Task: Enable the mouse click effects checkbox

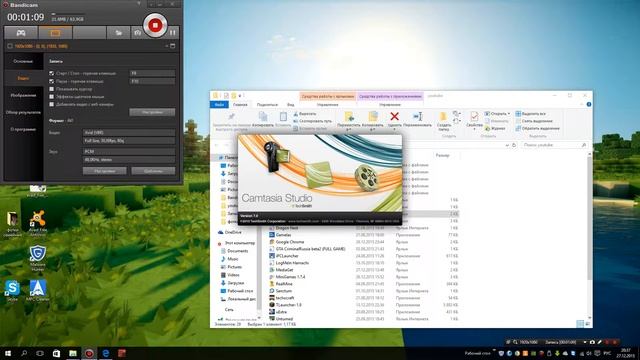Action: [x=51, y=97]
